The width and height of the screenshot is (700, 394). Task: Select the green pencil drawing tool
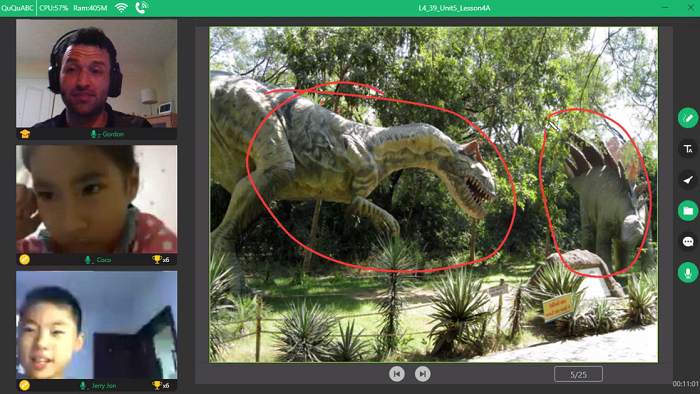click(688, 118)
